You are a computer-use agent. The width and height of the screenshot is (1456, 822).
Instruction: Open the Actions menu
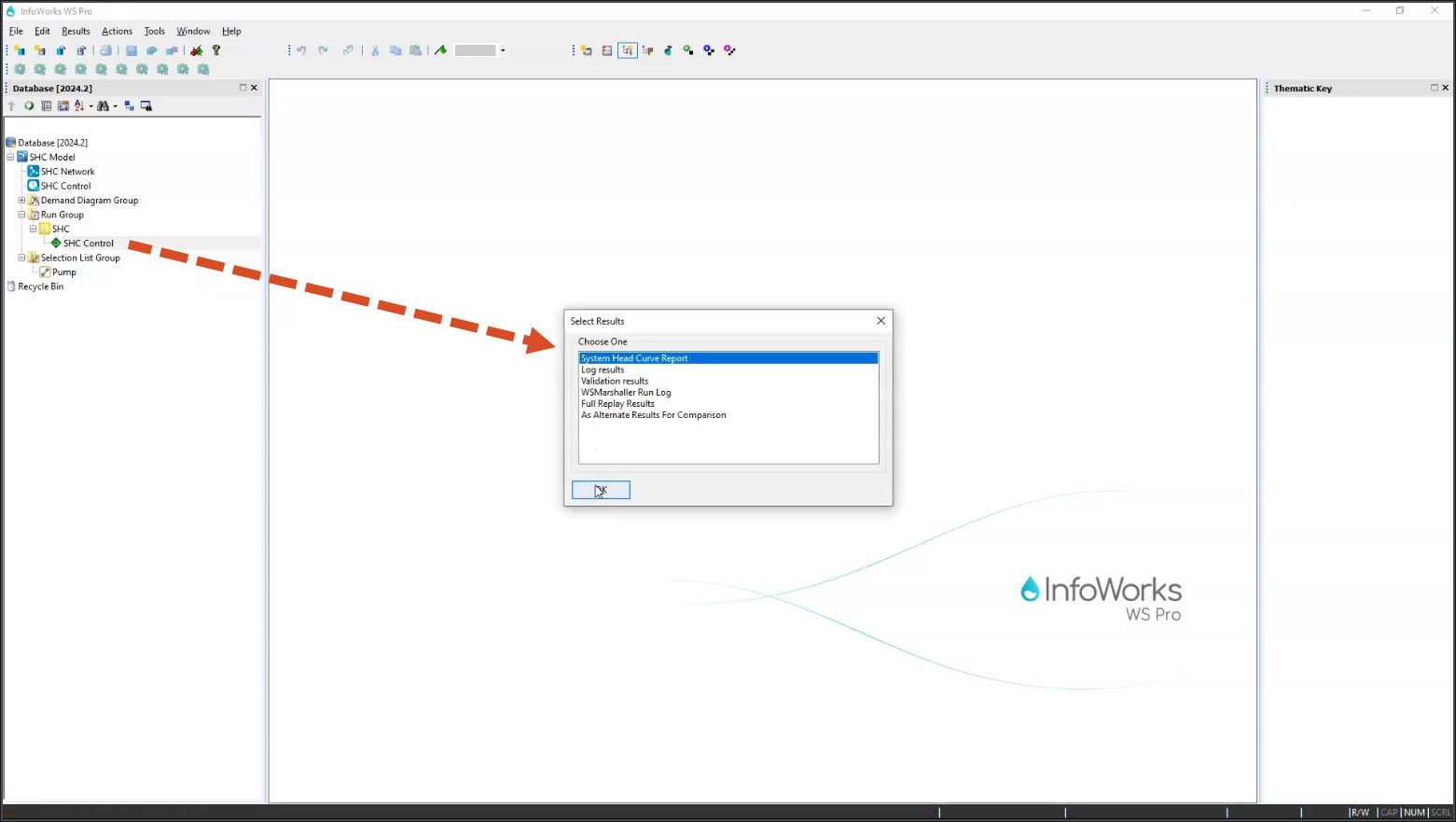117,31
